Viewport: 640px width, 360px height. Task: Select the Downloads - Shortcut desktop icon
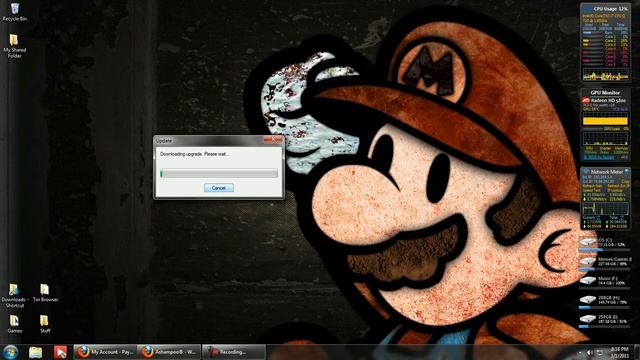pos(14,296)
